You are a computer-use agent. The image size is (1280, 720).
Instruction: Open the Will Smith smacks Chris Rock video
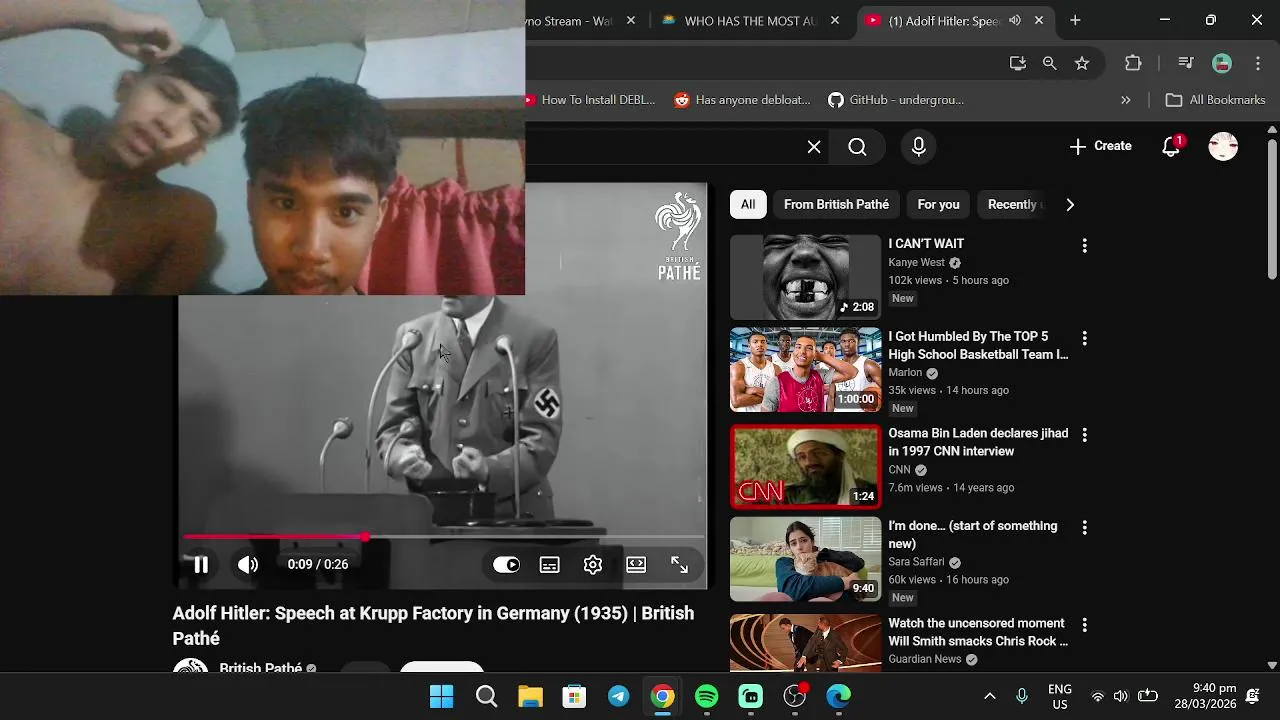click(x=978, y=632)
